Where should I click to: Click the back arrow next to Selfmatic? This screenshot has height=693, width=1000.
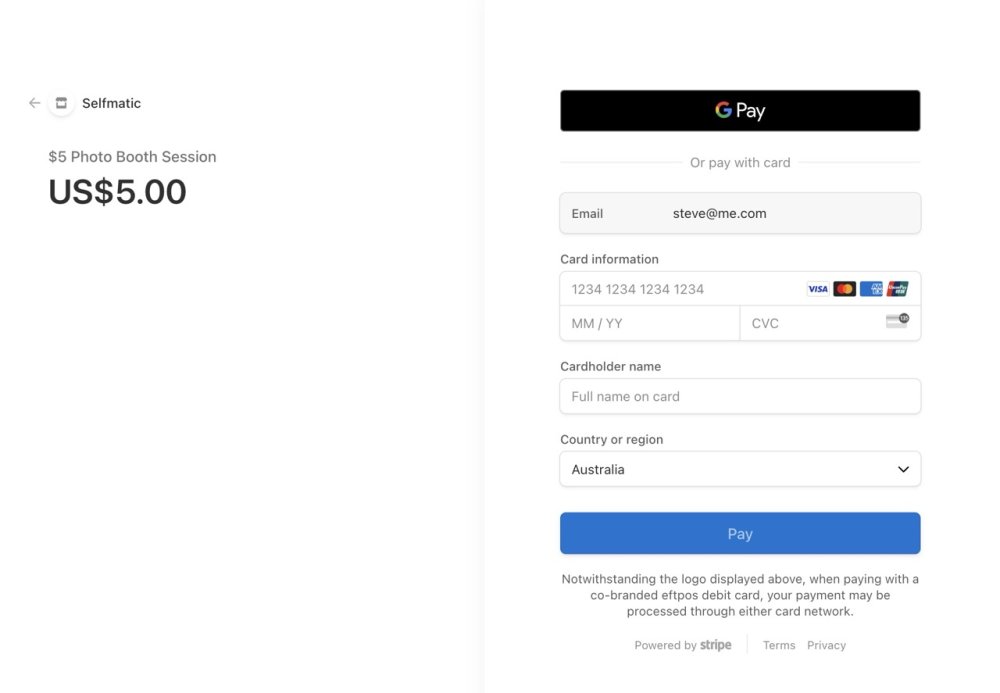35,103
